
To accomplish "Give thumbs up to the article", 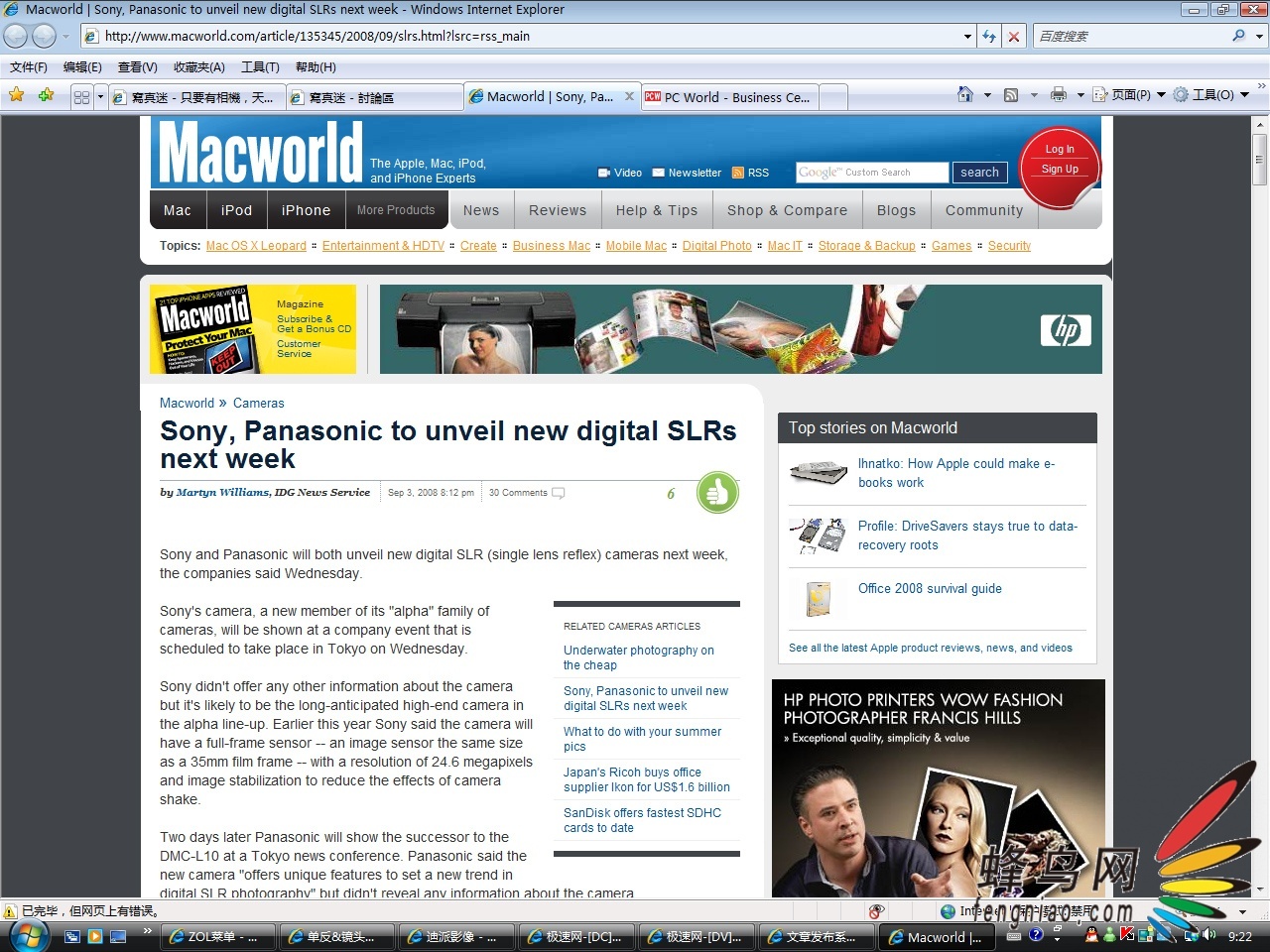I will [x=717, y=492].
